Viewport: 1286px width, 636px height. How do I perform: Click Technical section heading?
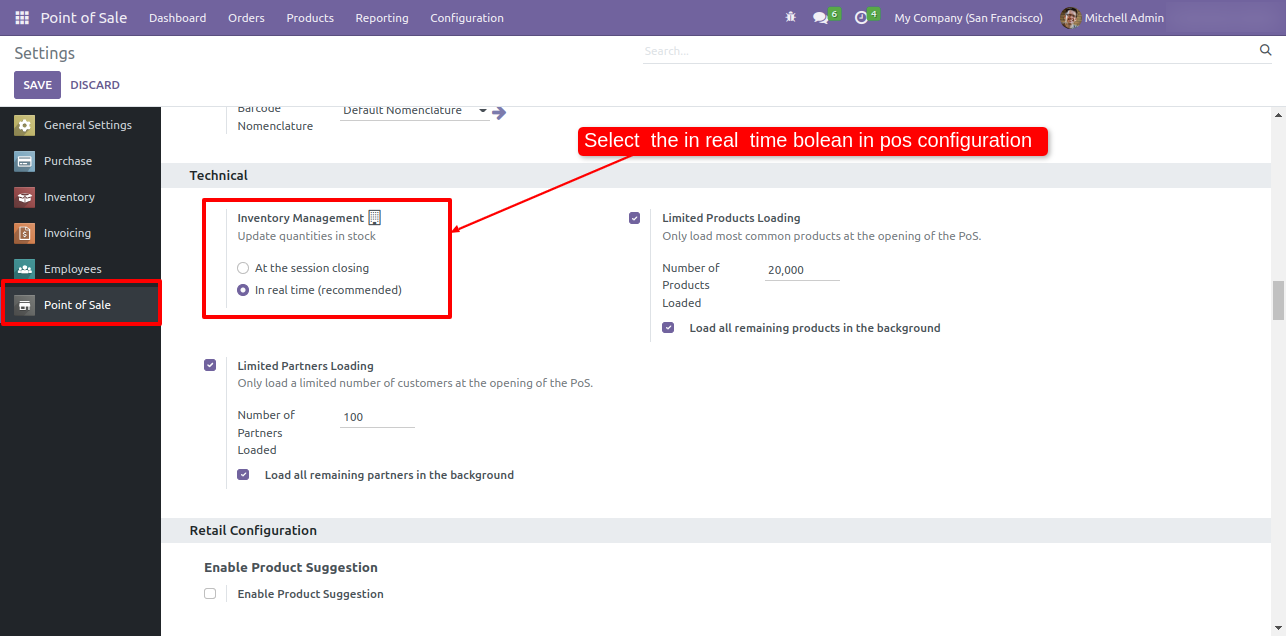coord(219,175)
